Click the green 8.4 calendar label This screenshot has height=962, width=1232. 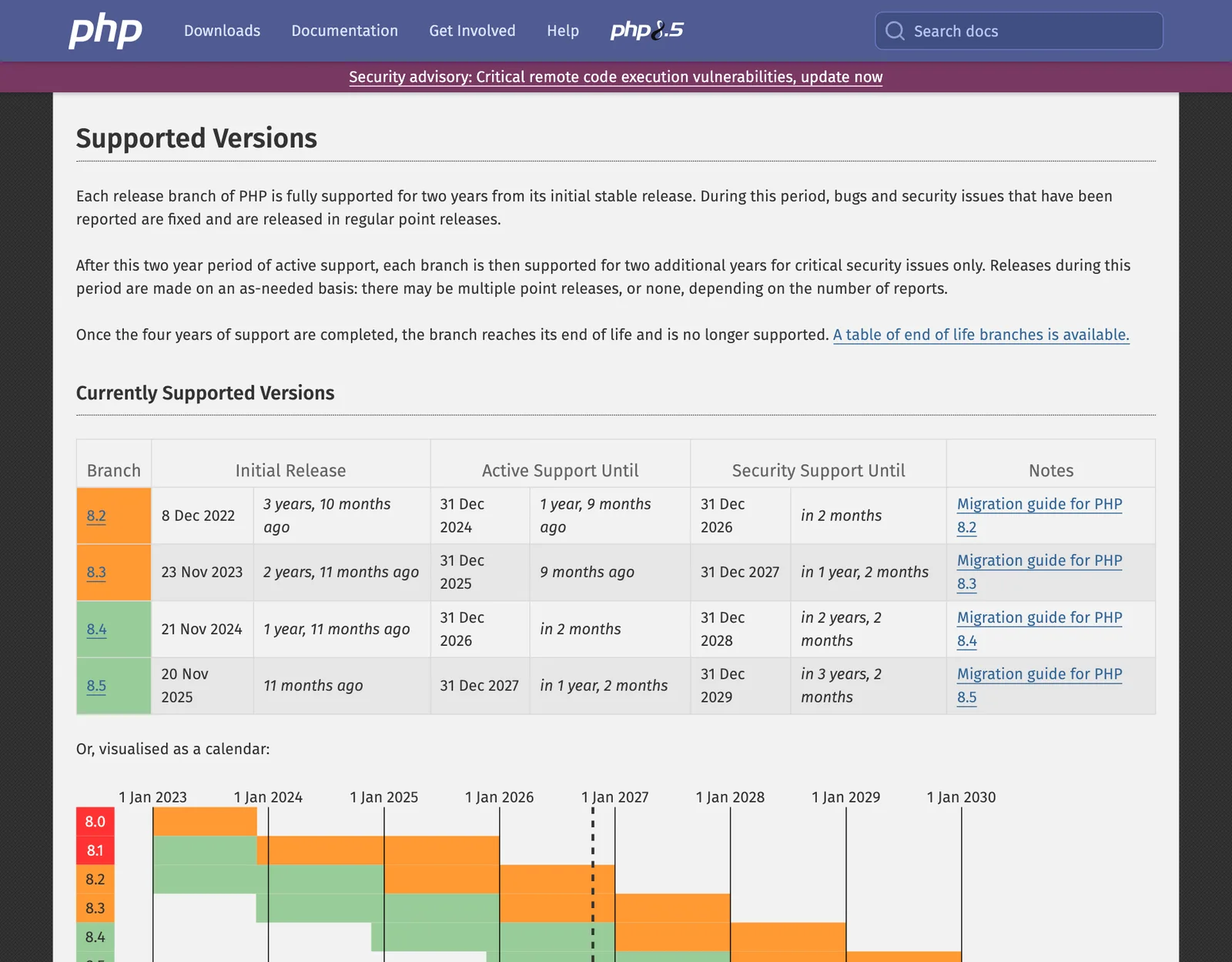pyautogui.click(x=95, y=937)
